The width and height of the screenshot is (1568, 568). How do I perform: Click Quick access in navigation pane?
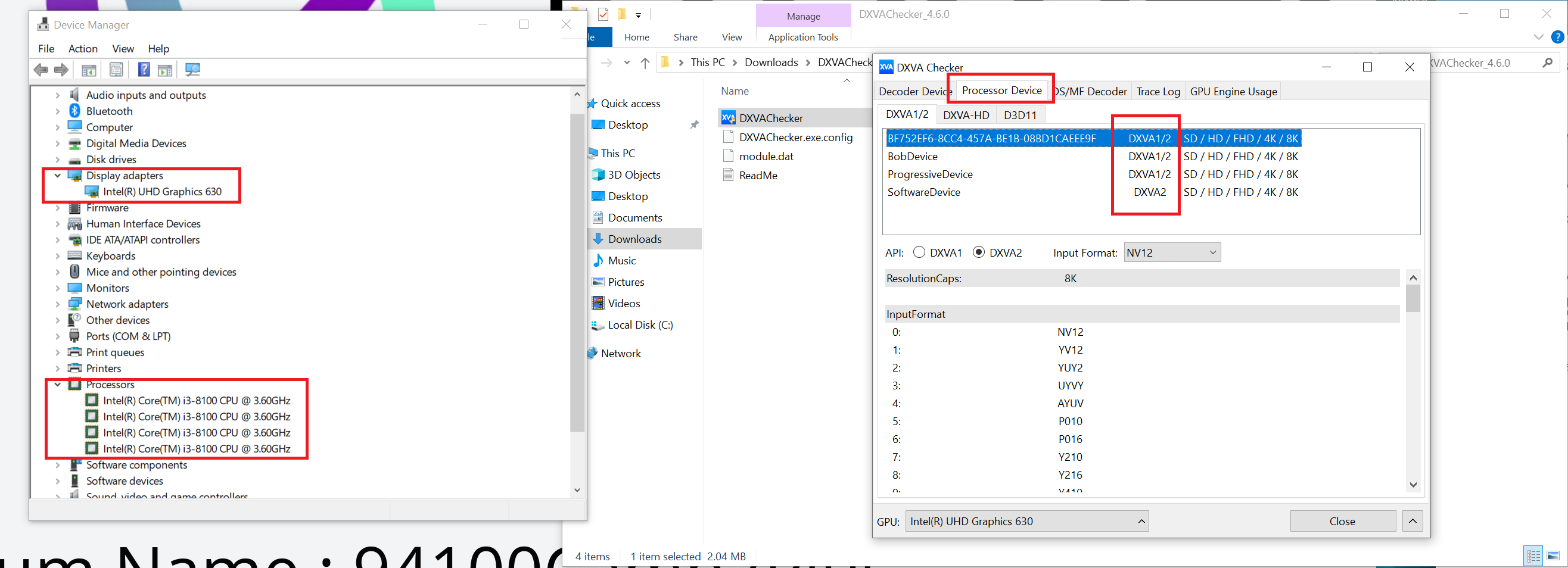click(630, 104)
